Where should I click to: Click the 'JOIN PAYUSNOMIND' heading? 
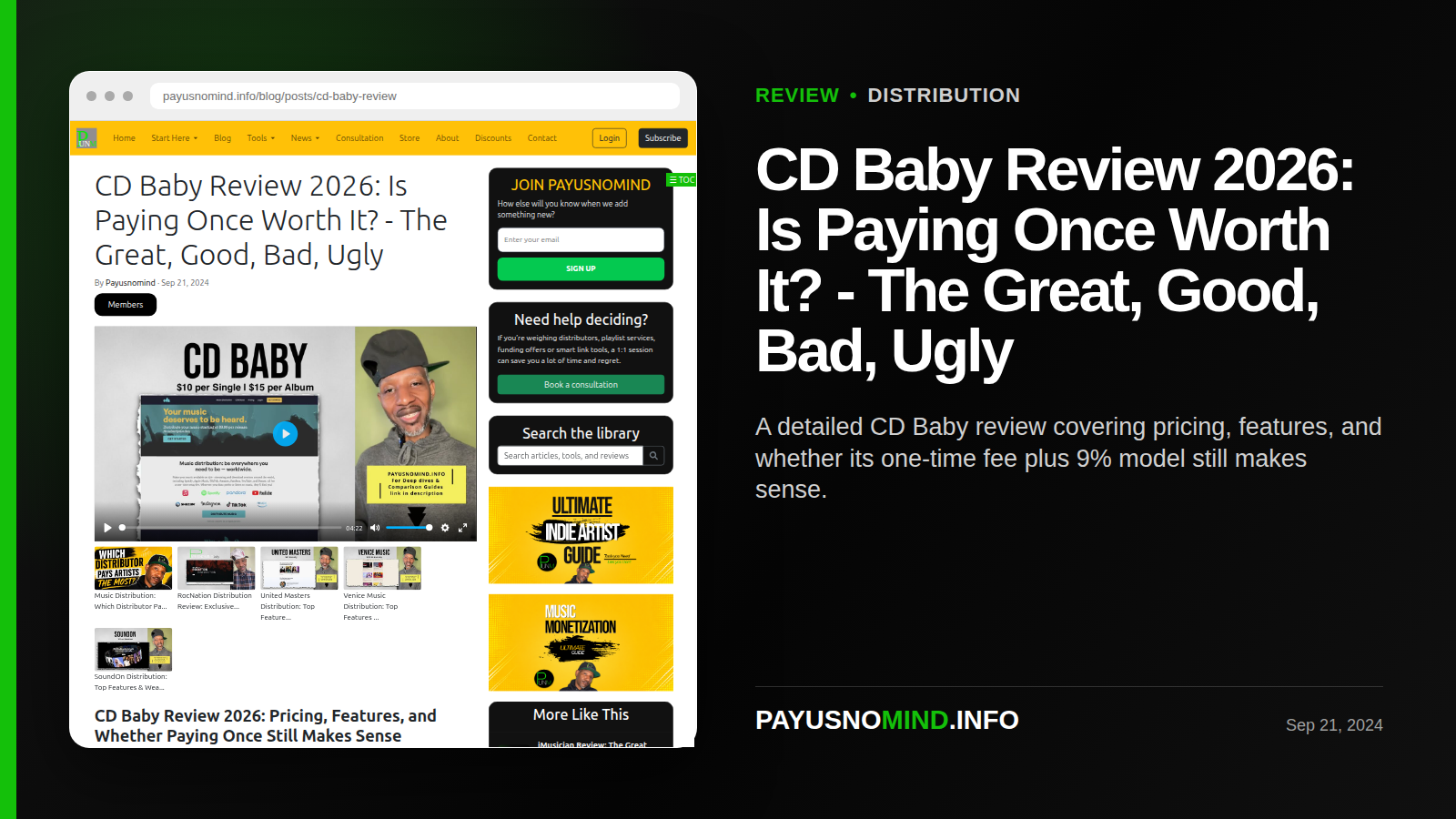581,185
